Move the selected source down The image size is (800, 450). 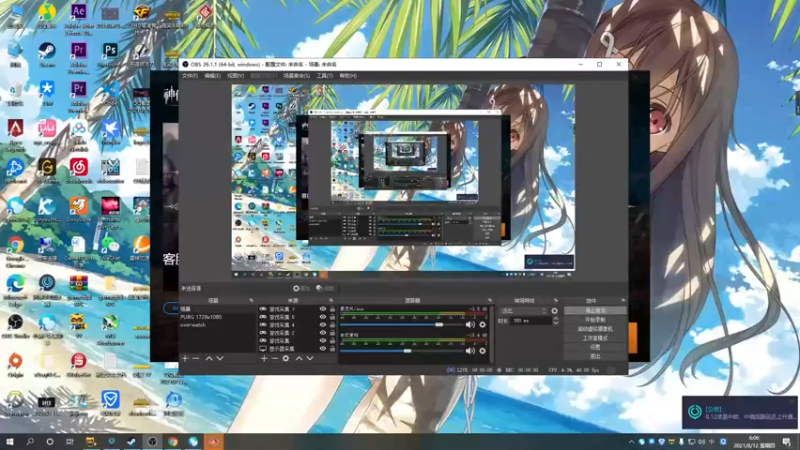[310, 359]
